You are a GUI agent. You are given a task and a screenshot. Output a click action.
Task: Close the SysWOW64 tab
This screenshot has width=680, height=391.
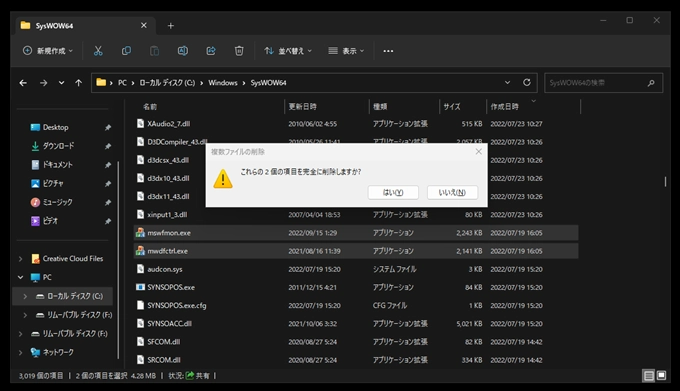(144, 26)
